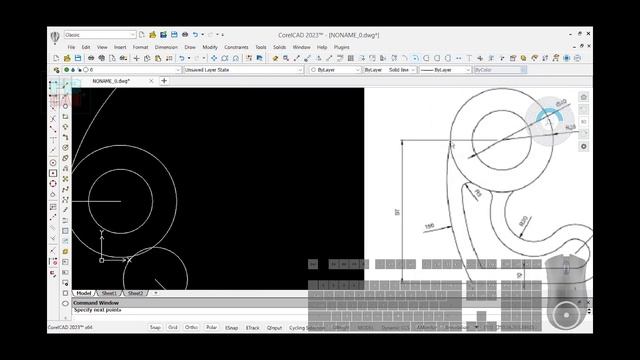Viewport: 640px width, 360px height.
Task: Click the Paste clipboard icon in the standard toolbar
Action: 158,58
